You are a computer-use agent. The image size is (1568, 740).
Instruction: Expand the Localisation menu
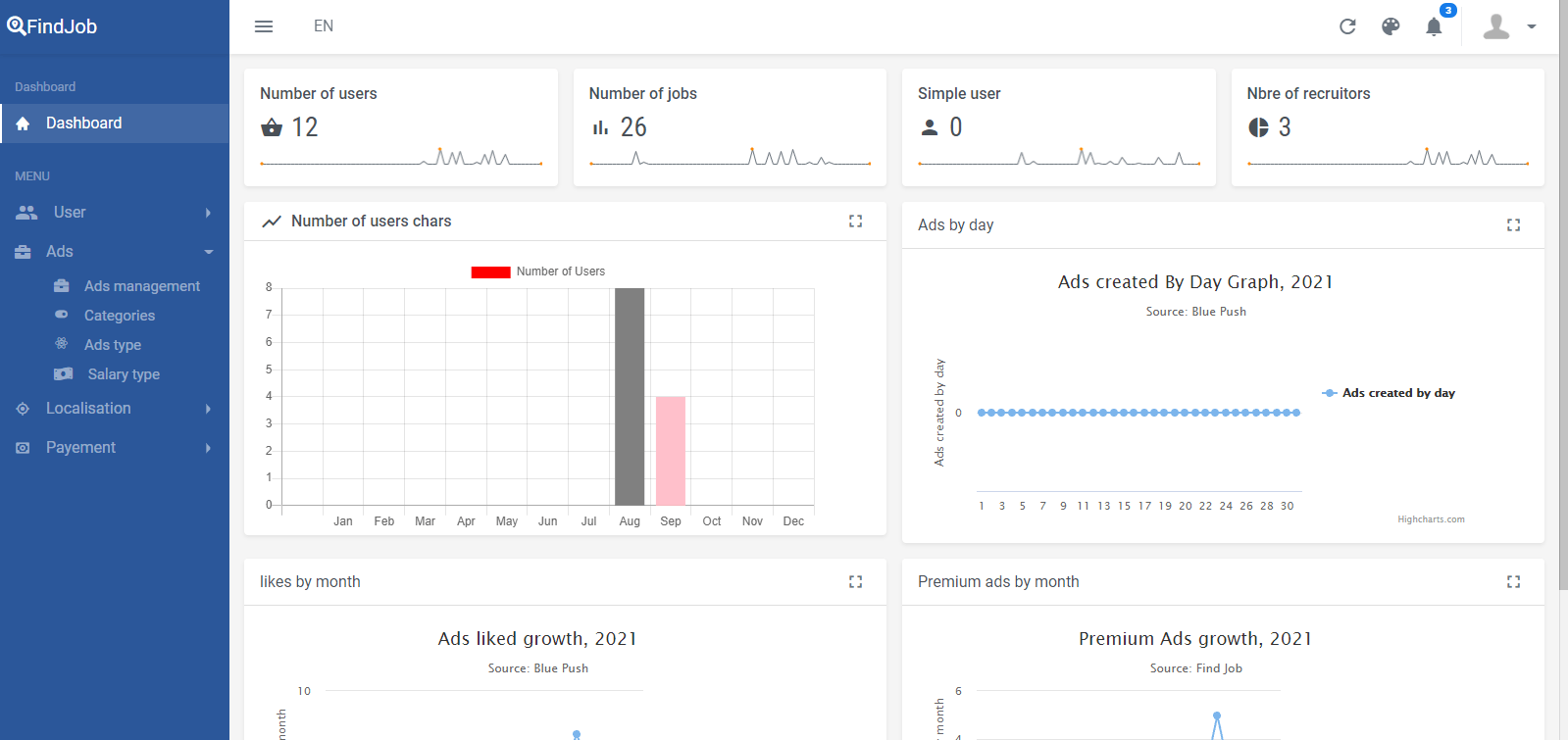pyautogui.click(x=114, y=409)
